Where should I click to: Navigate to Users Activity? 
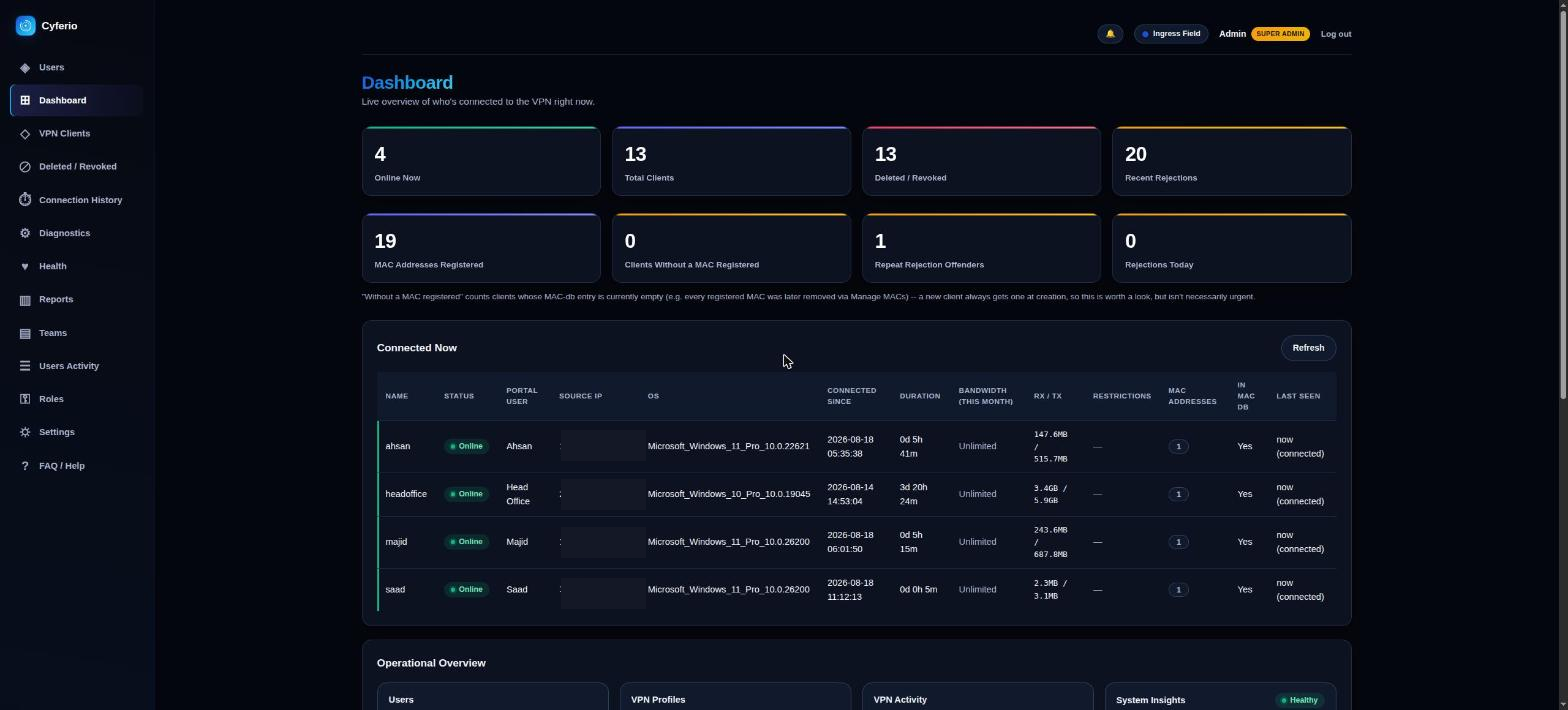coord(76,366)
